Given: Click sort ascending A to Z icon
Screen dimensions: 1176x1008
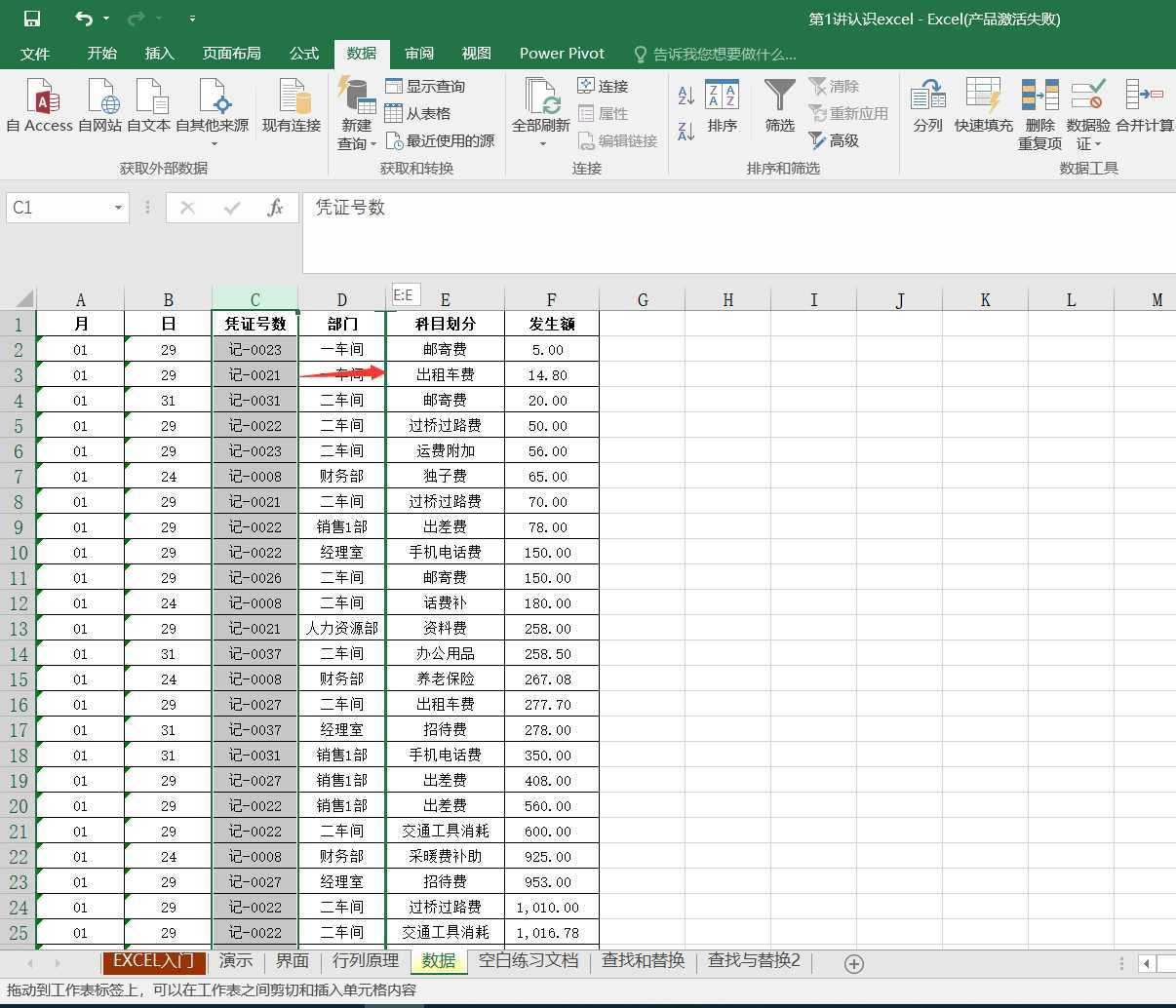Looking at the screenshot, I should (x=686, y=95).
